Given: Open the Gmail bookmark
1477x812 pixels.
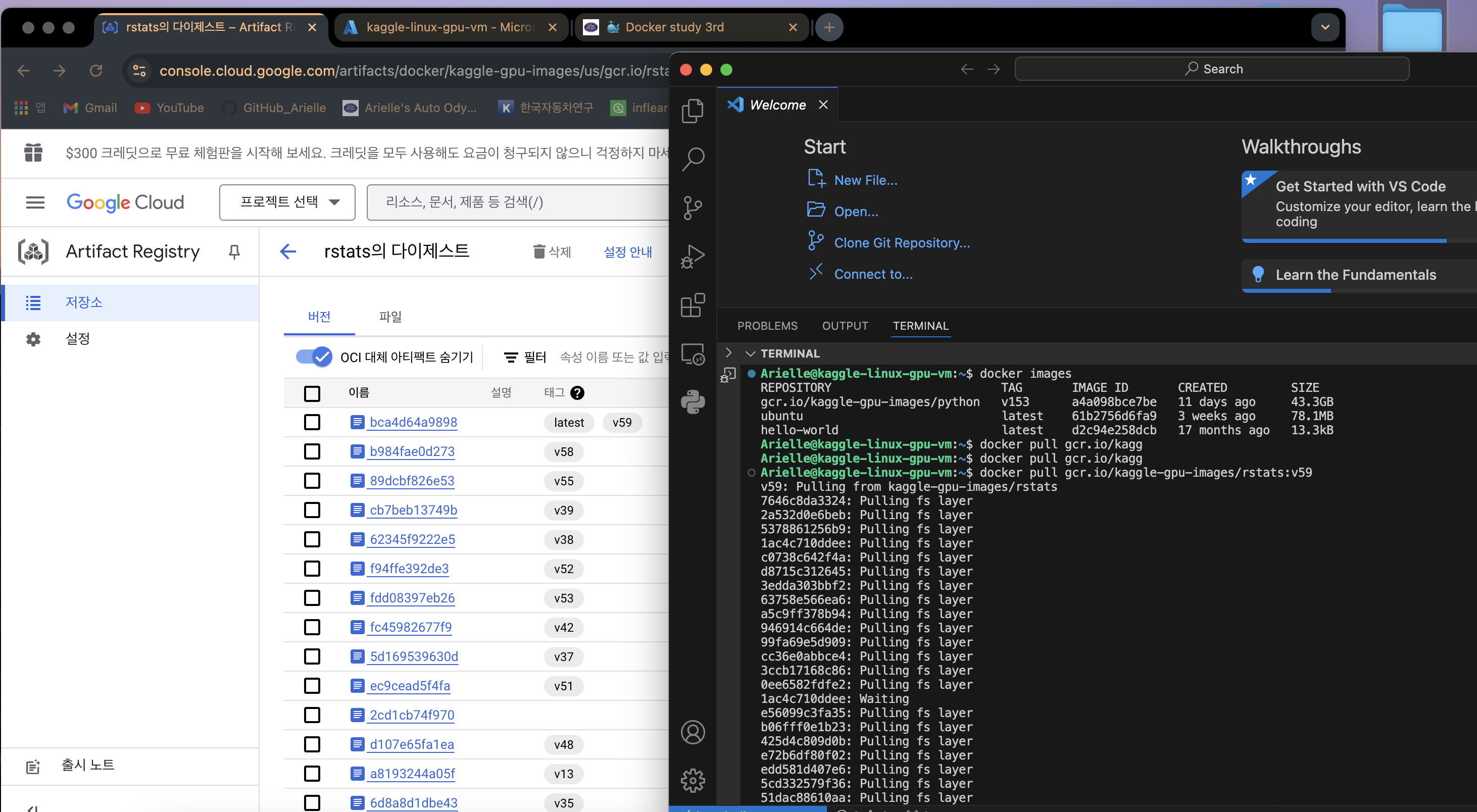Looking at the screenshot, I should (90, 108).
